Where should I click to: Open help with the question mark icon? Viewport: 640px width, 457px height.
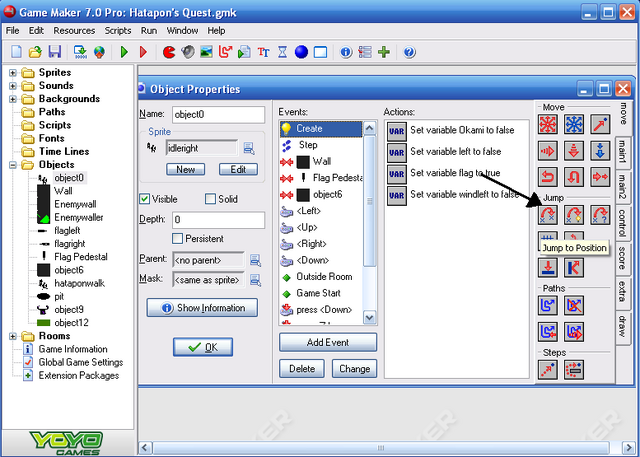pyautogui.click(x=409, y=52)
